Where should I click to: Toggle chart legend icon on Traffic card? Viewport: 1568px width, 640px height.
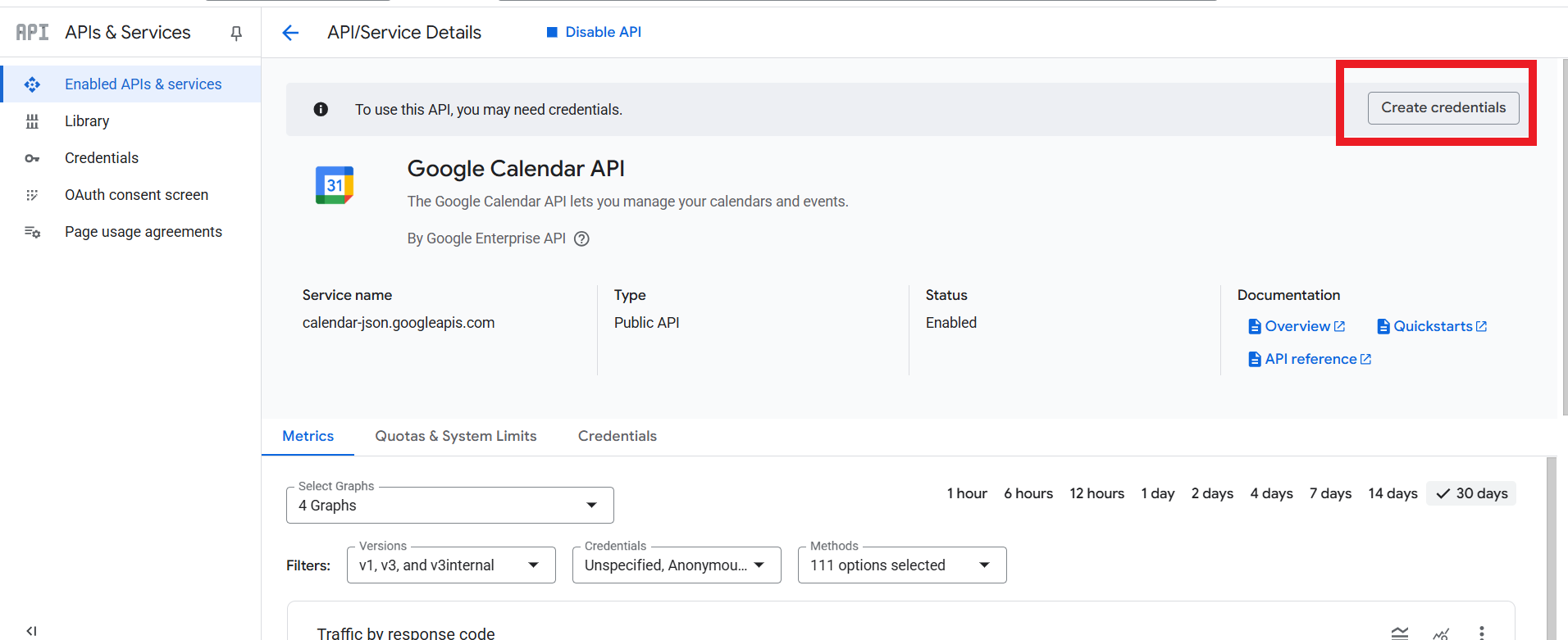(x=1400, y=633)
